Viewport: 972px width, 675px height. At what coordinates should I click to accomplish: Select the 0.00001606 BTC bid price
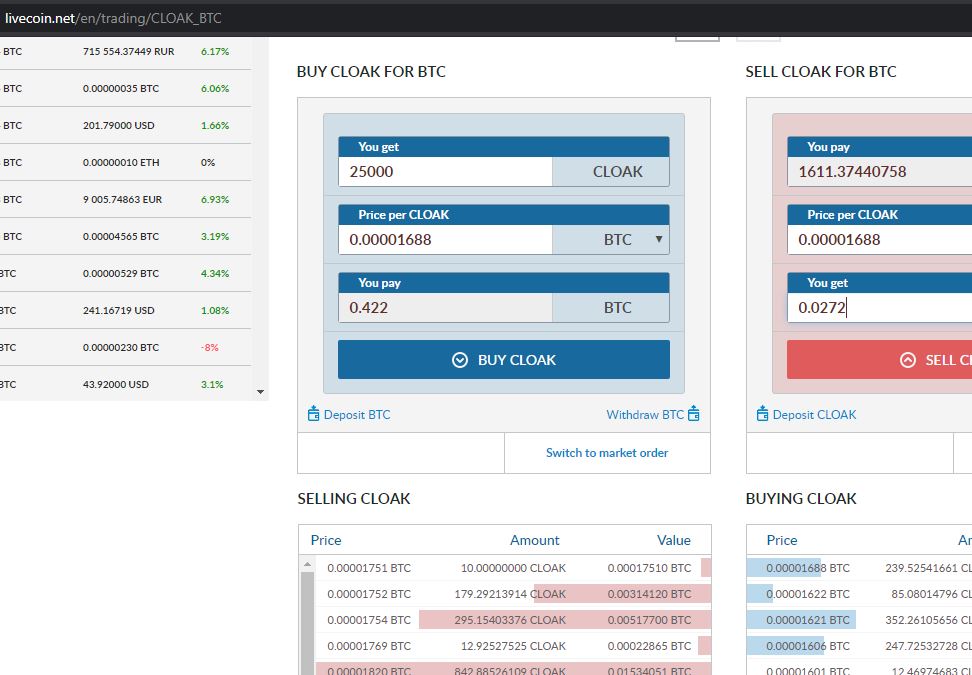tap(808, 646)
